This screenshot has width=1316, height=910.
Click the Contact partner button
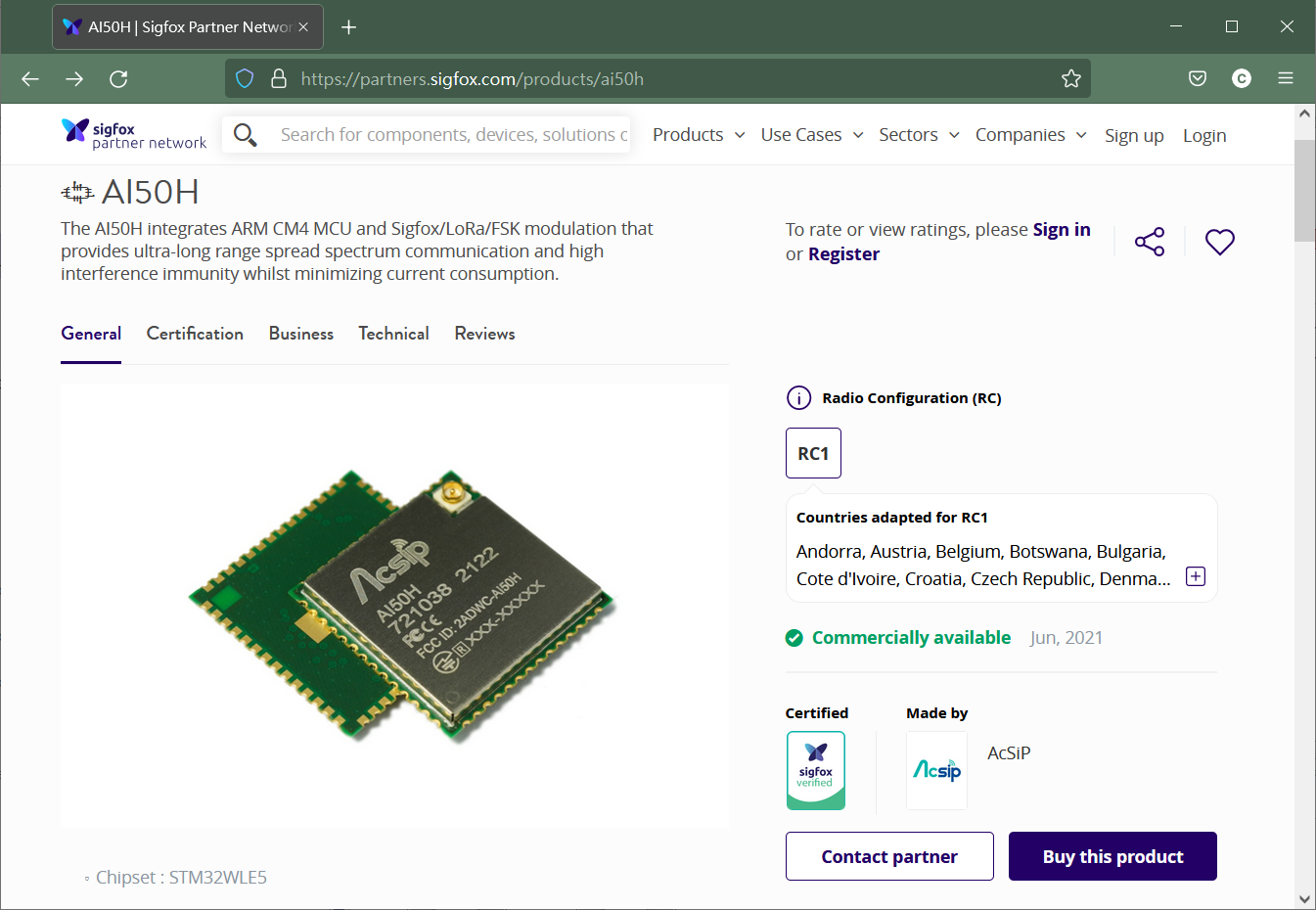pos(889,856)
